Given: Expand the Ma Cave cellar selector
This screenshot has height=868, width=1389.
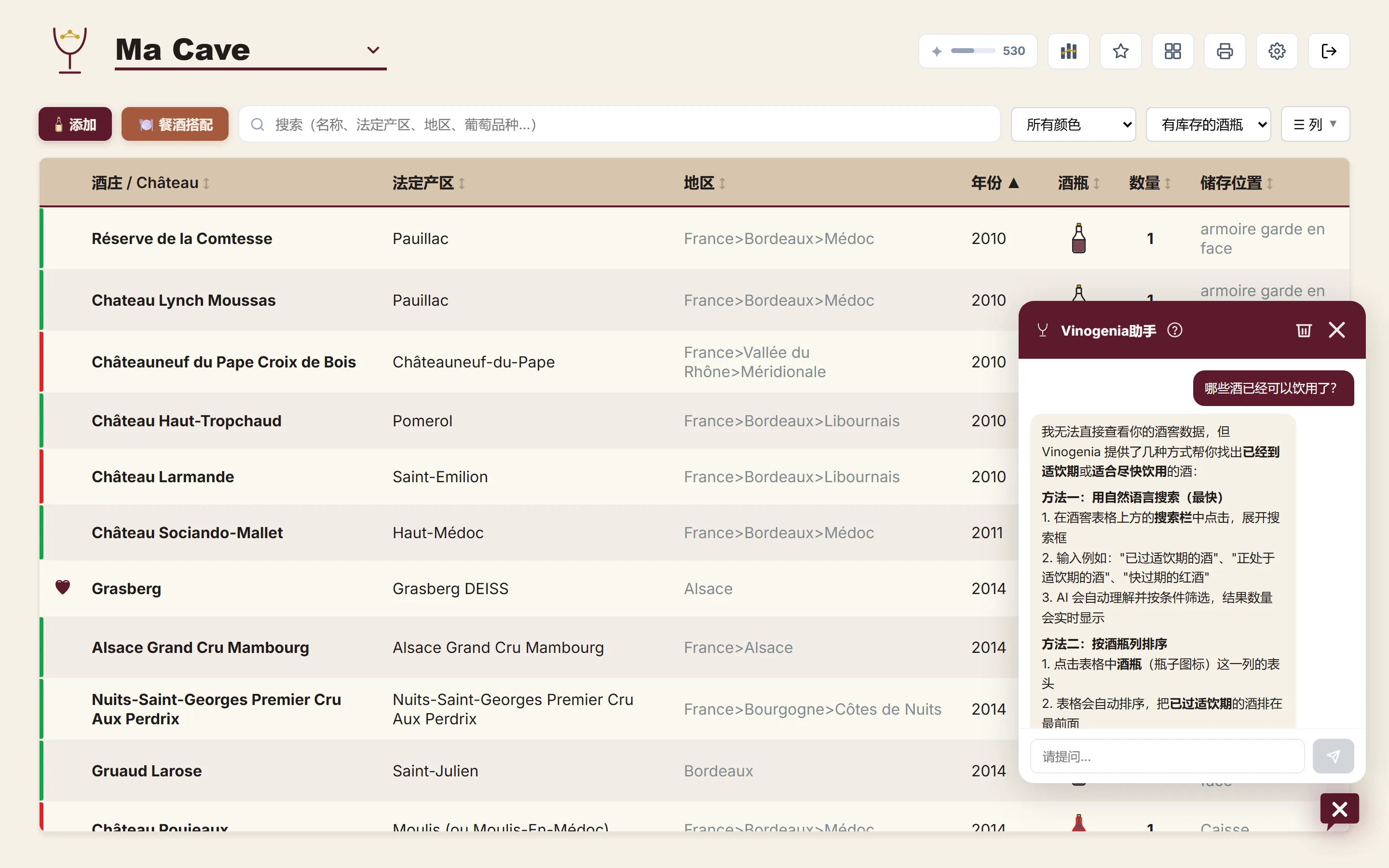Looking at the screenshot, I should click(250, 50).
